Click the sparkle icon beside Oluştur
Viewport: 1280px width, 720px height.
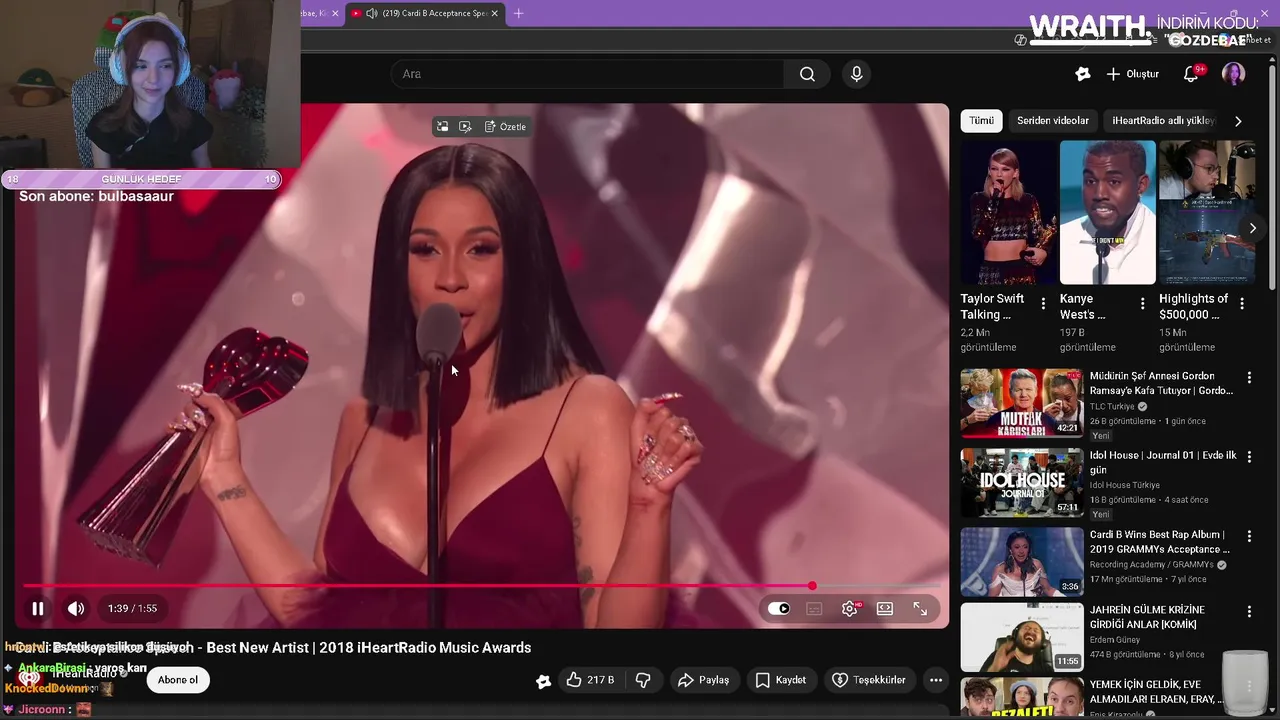(x=1082, y=74)
